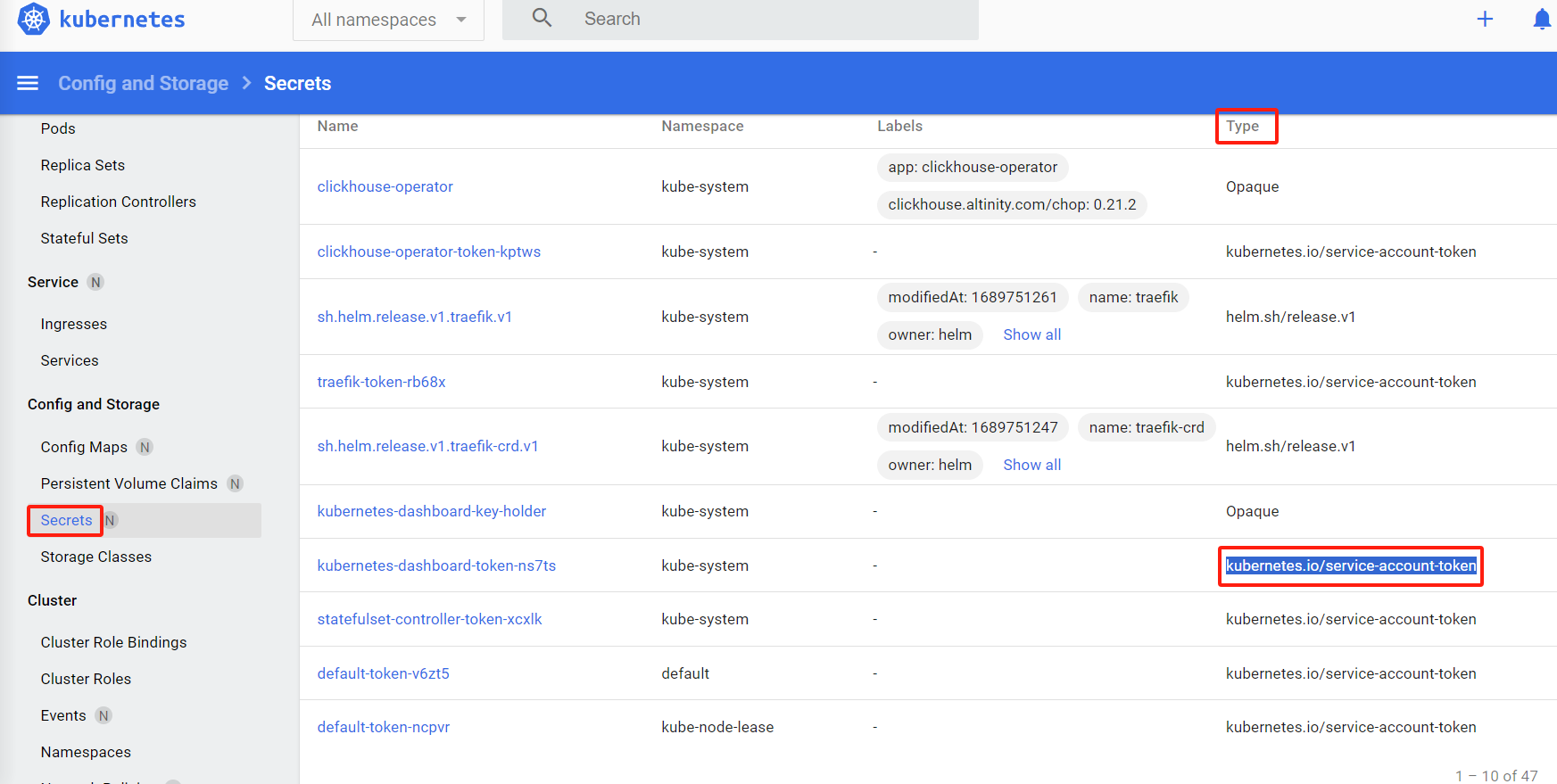Open Cluster Role Bindings in the sidebar

point(113,642)
